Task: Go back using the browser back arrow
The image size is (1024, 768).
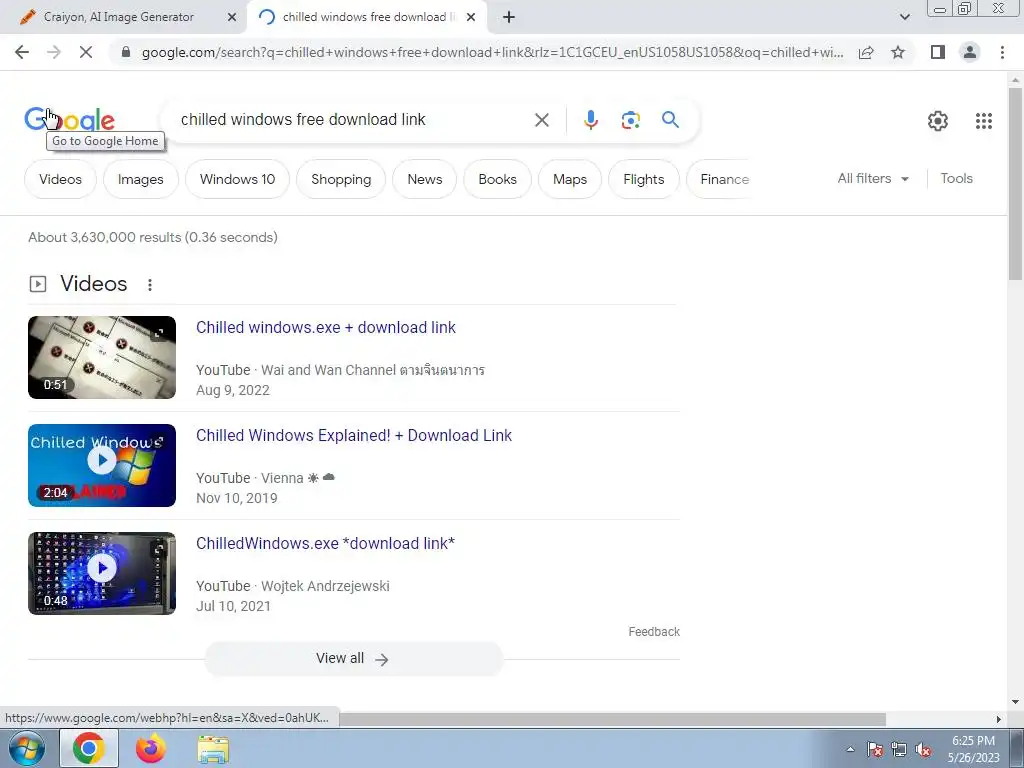Action: tap(22, 52)
